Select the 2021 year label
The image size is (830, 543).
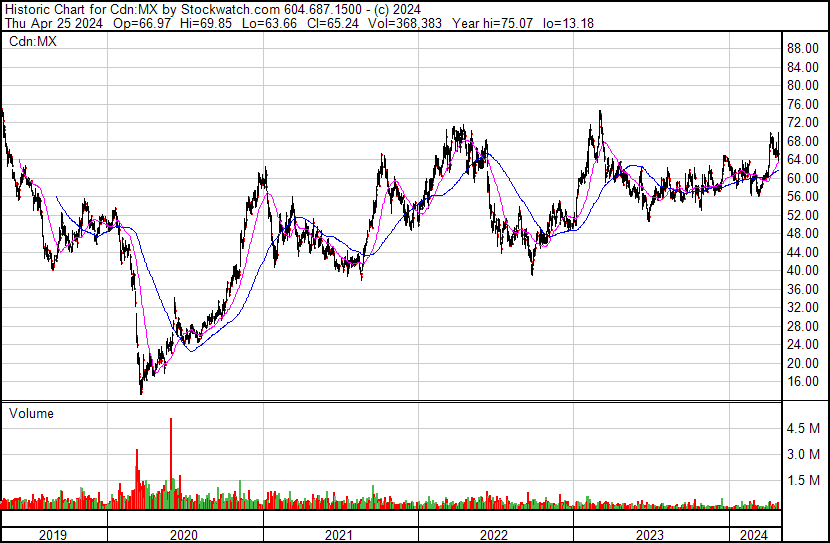340,535
